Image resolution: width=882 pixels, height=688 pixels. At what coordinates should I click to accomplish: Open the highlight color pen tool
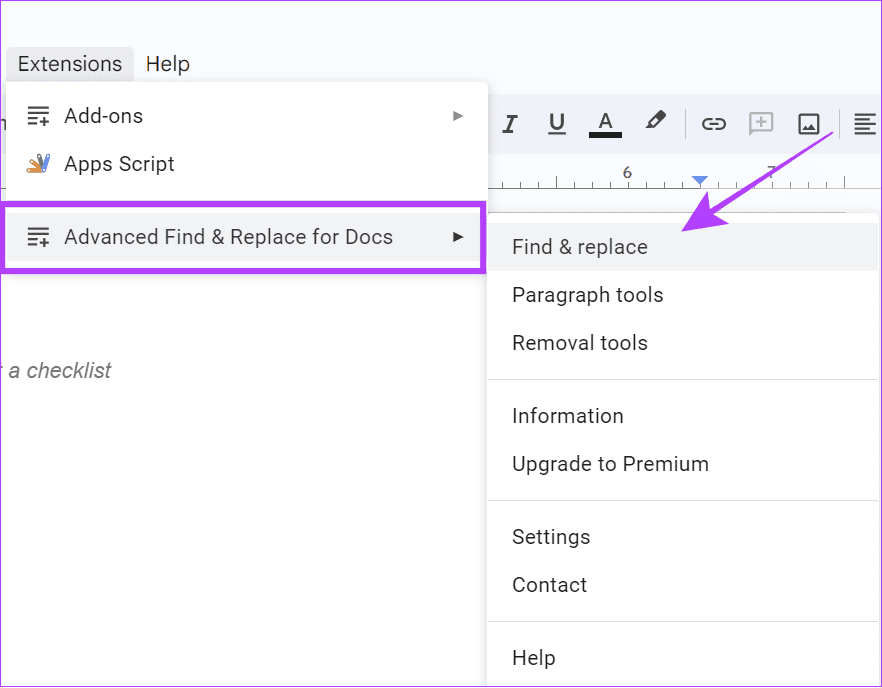[655, 122]
